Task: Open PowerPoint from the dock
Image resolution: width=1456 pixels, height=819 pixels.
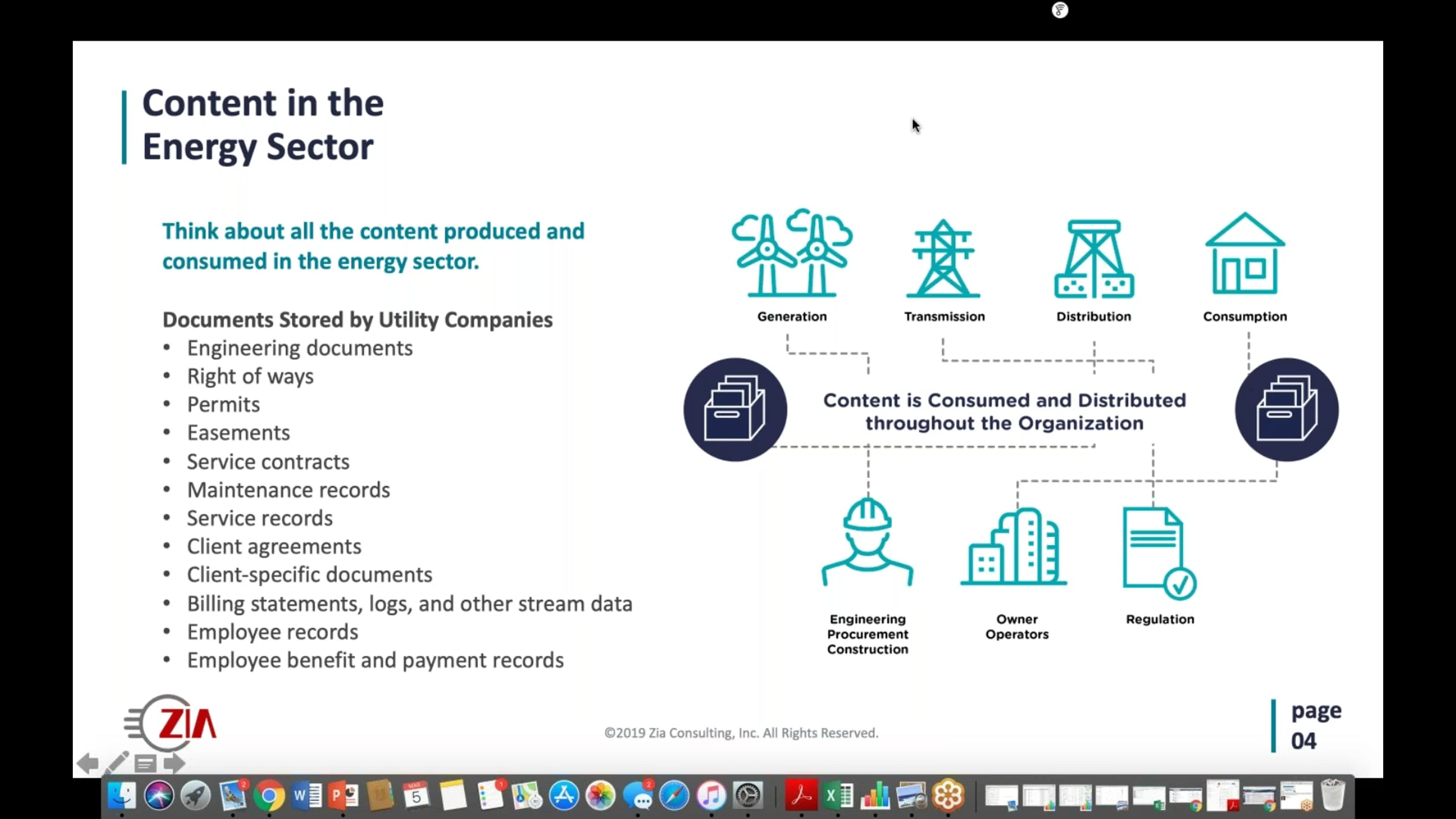Action: tap(343, 796)
